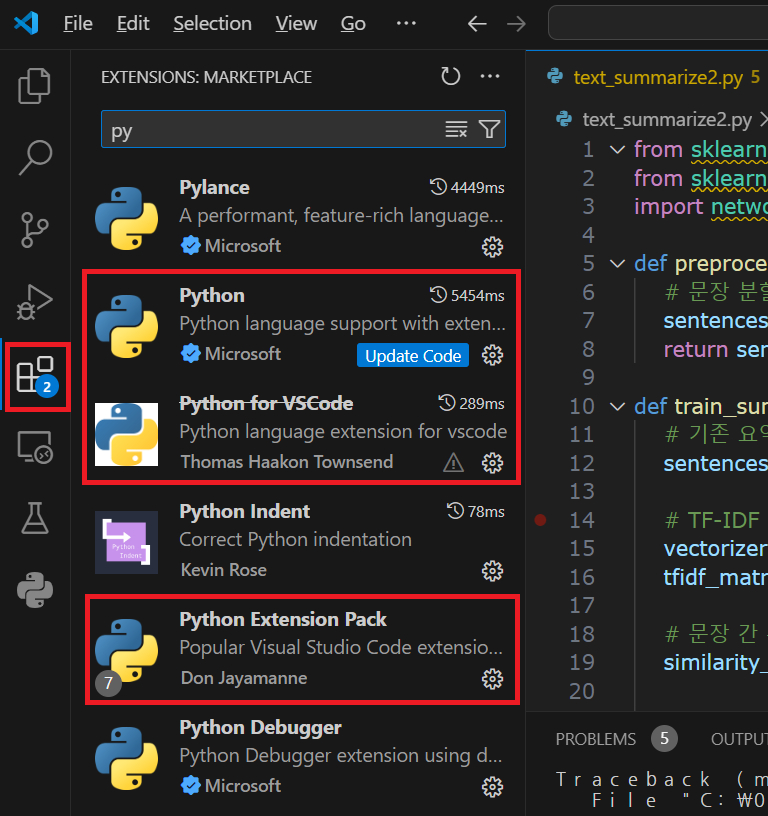Click the VS Code logo icon

pyautogui.click(x=26, y=23)
